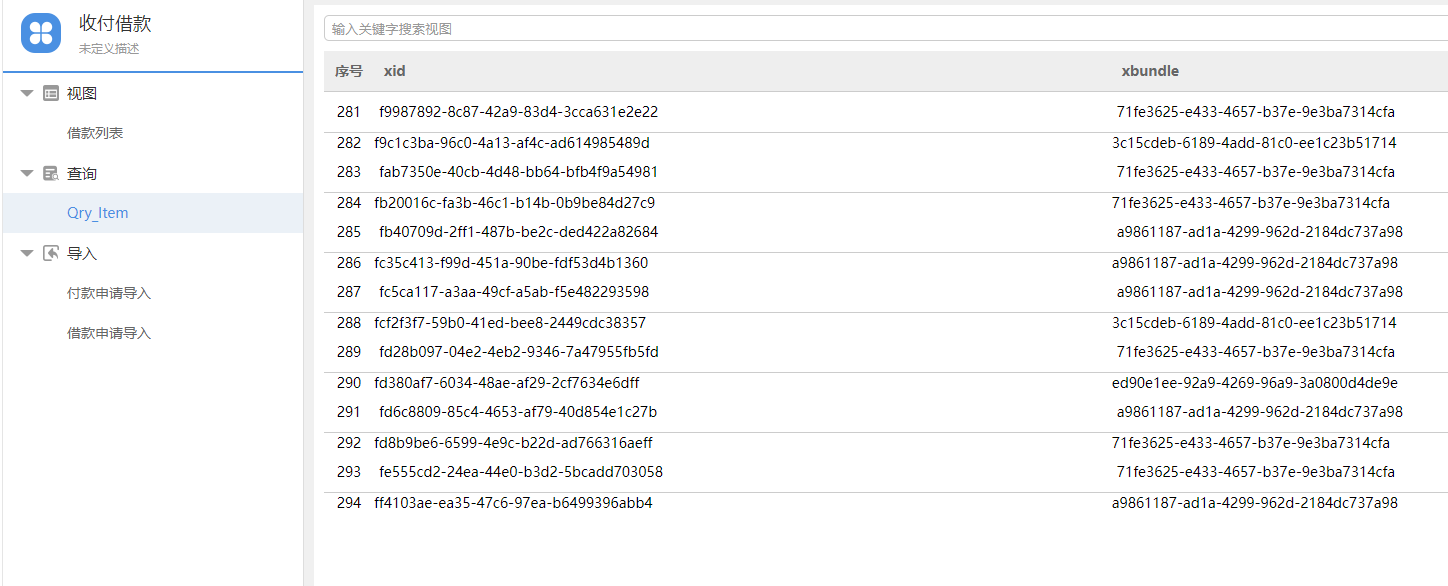Click xbundle value ed90e1ee in row 290
Image resolution: width=1448 pixels, height=586 pixels.
(x=1254, y=383)
